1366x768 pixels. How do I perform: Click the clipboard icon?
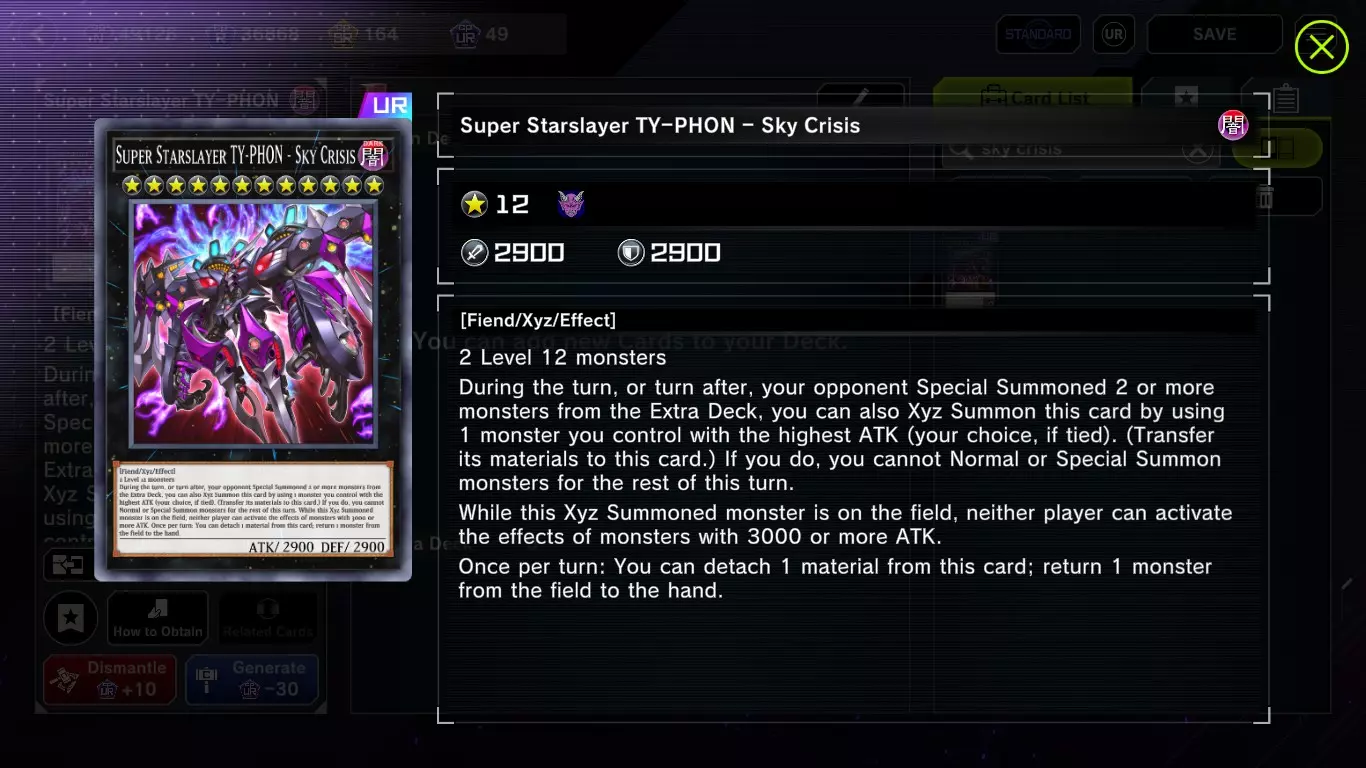coord(1286,98)
